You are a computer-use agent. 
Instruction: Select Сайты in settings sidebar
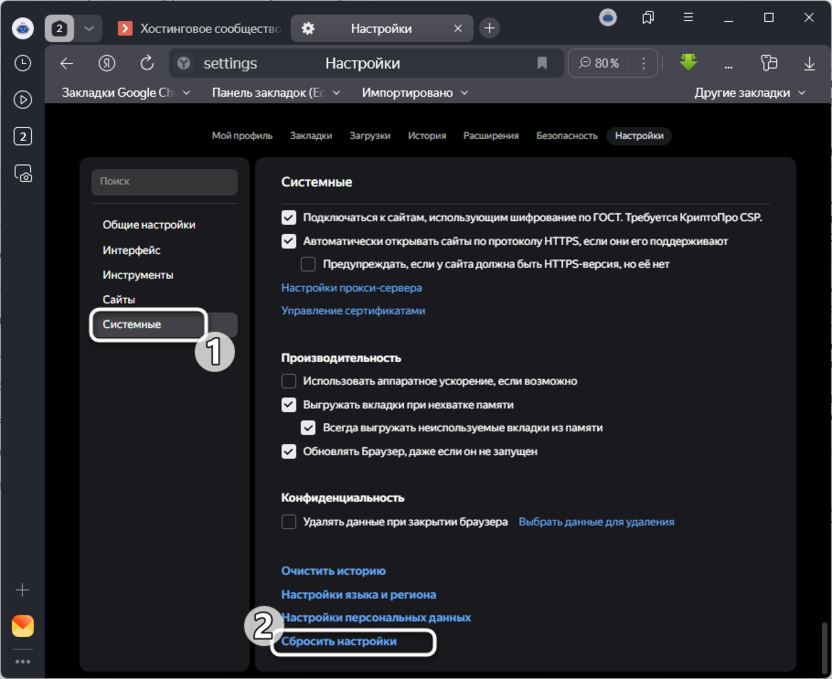pyautogui.click(x=119, y=300)
